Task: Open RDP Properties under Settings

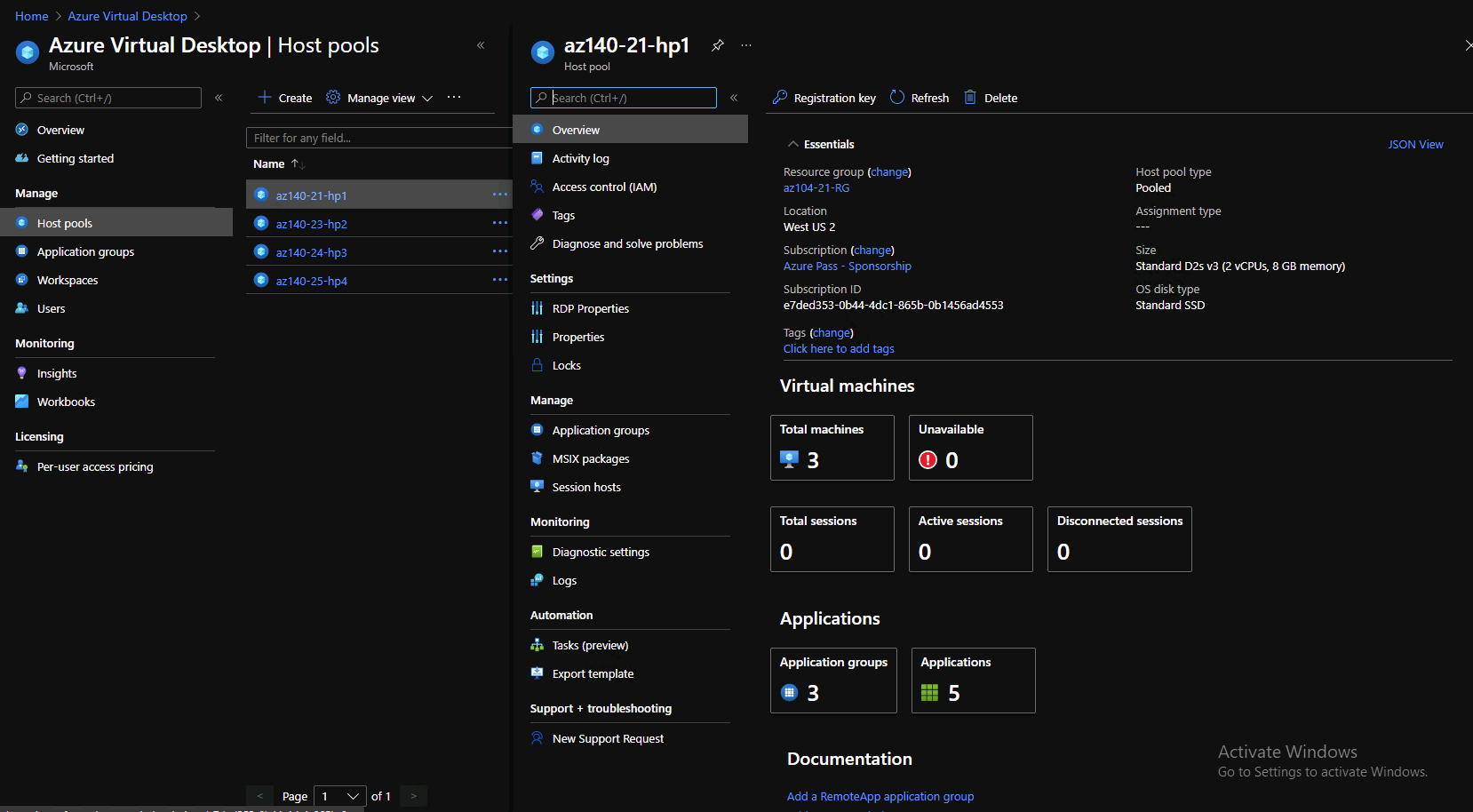Action: (590, 308)
